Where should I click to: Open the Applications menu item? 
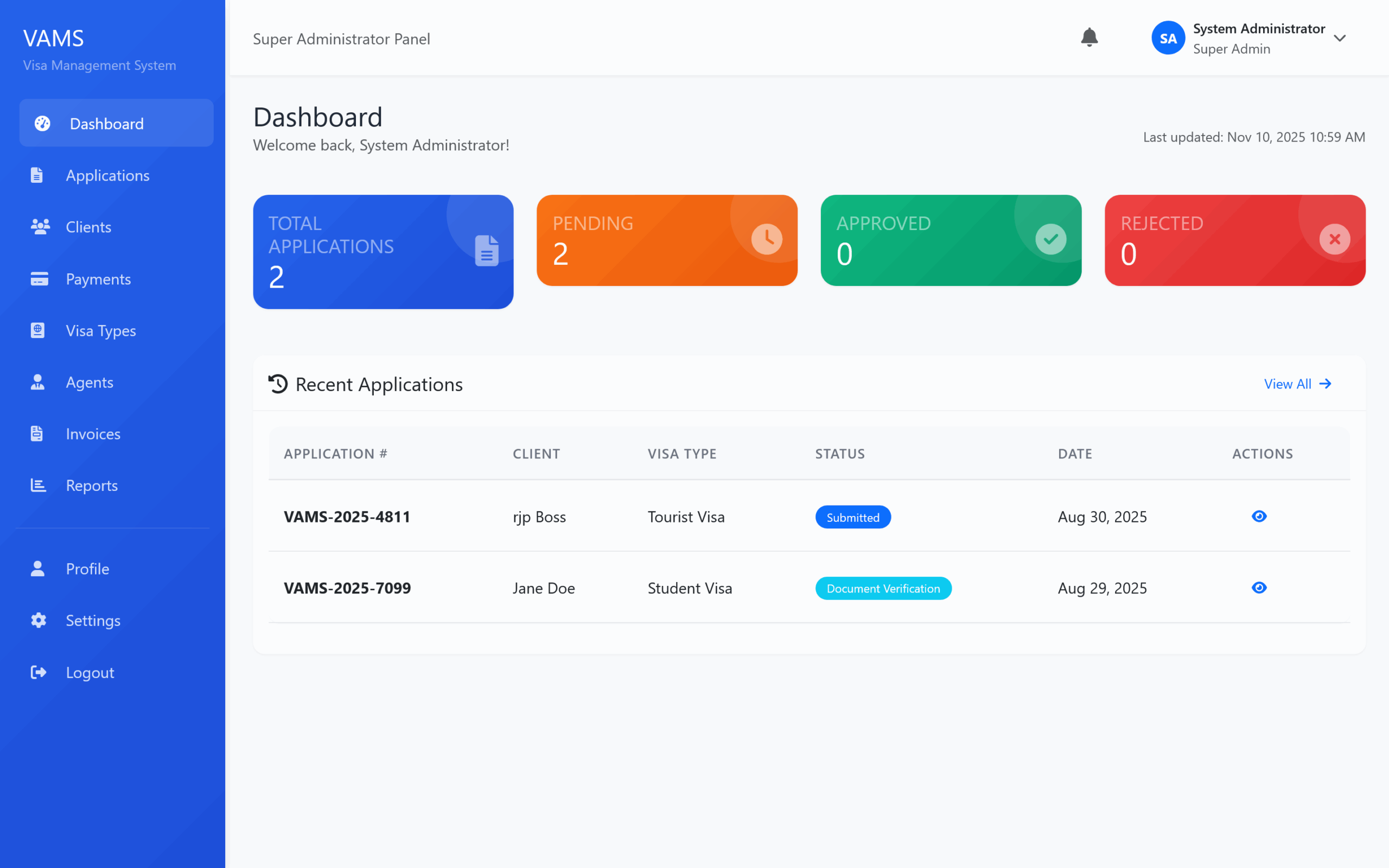pyautogui.click(x=107, y=175)
